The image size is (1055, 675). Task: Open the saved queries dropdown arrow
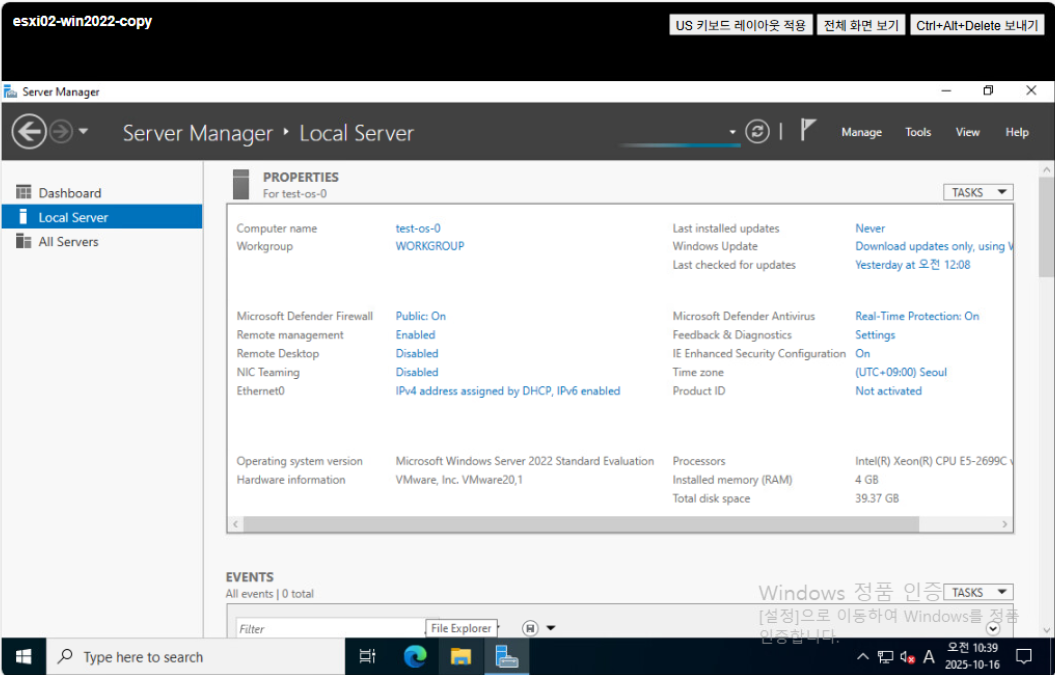coord(551,628)
